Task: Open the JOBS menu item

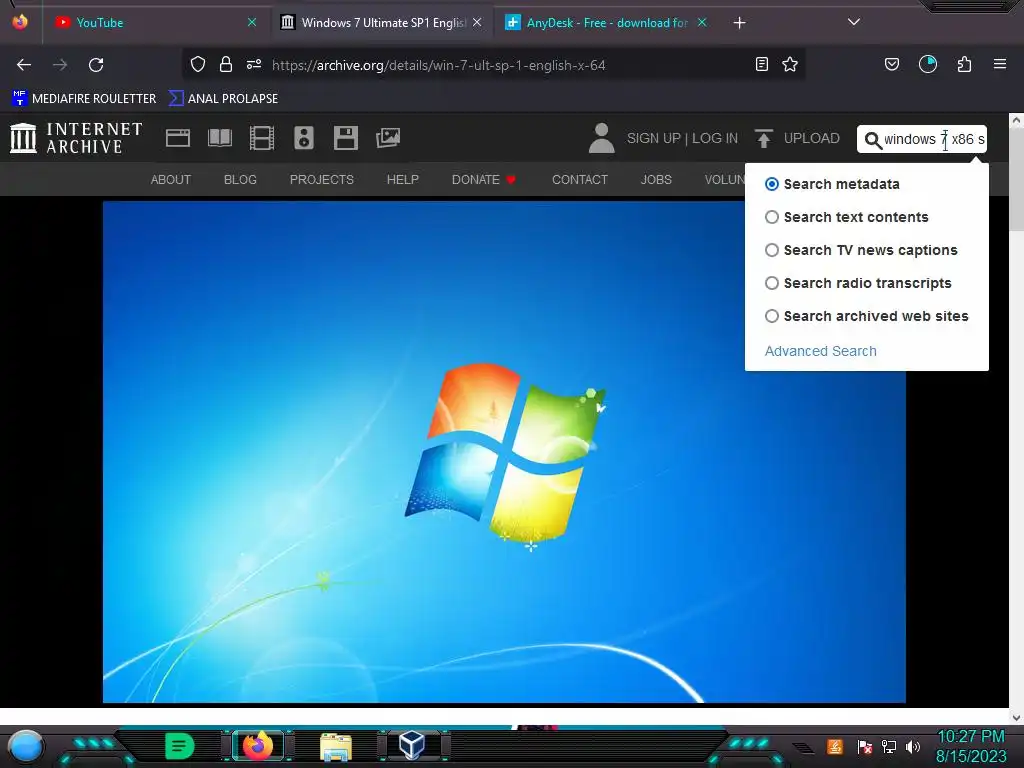Action: (656, 180)
